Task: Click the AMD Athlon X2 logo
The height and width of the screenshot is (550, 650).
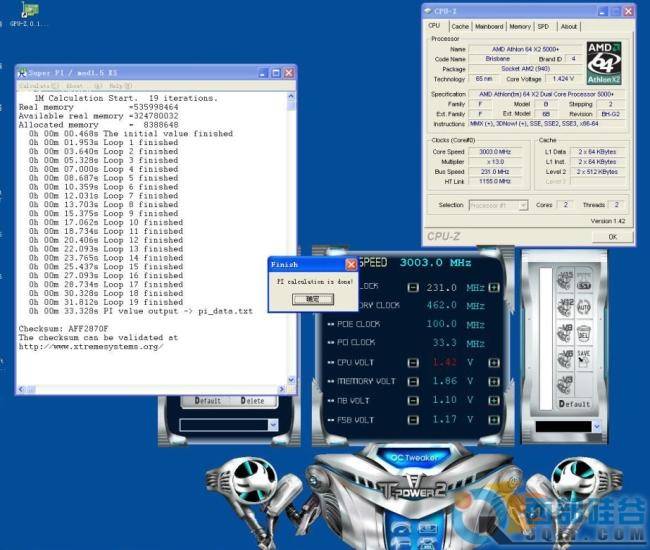Action: [604, 63]
